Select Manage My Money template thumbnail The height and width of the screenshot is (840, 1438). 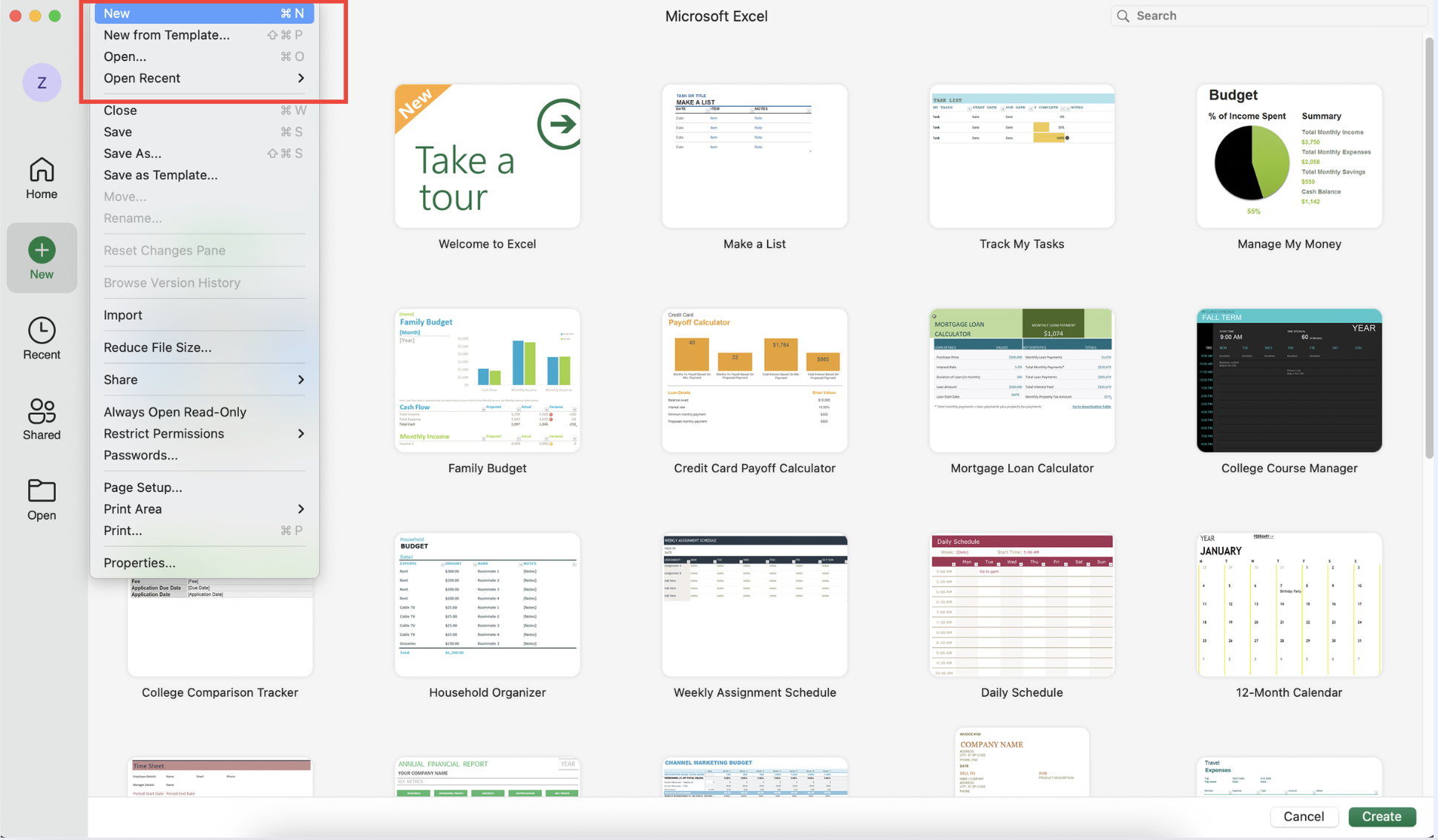click(x=1289, y=156)
